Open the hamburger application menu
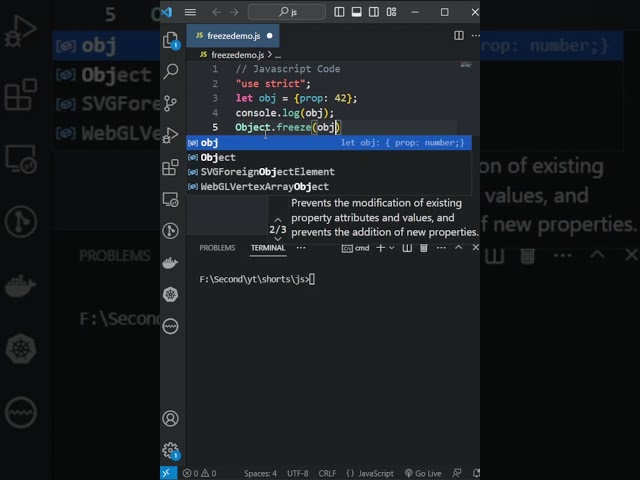Image resolution: width=640 pixels, height=480 pixels. pos(190,12)
